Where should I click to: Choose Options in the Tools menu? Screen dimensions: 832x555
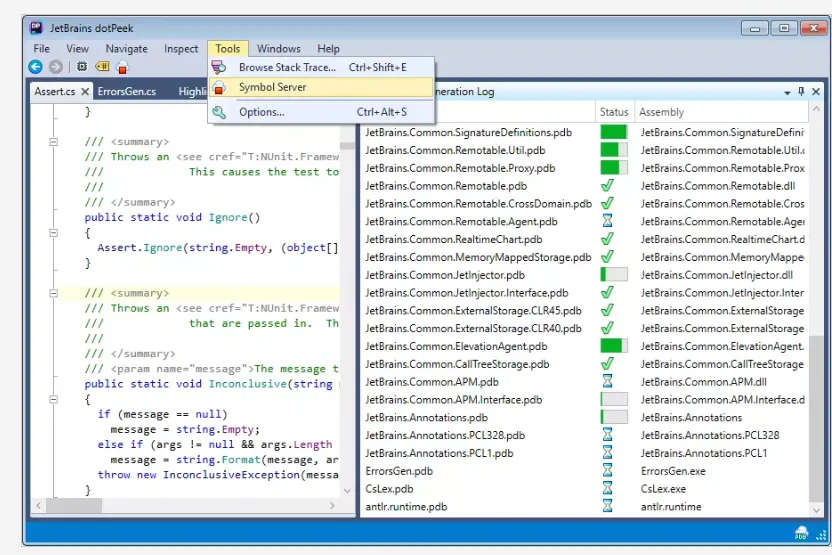coord(322,112)
